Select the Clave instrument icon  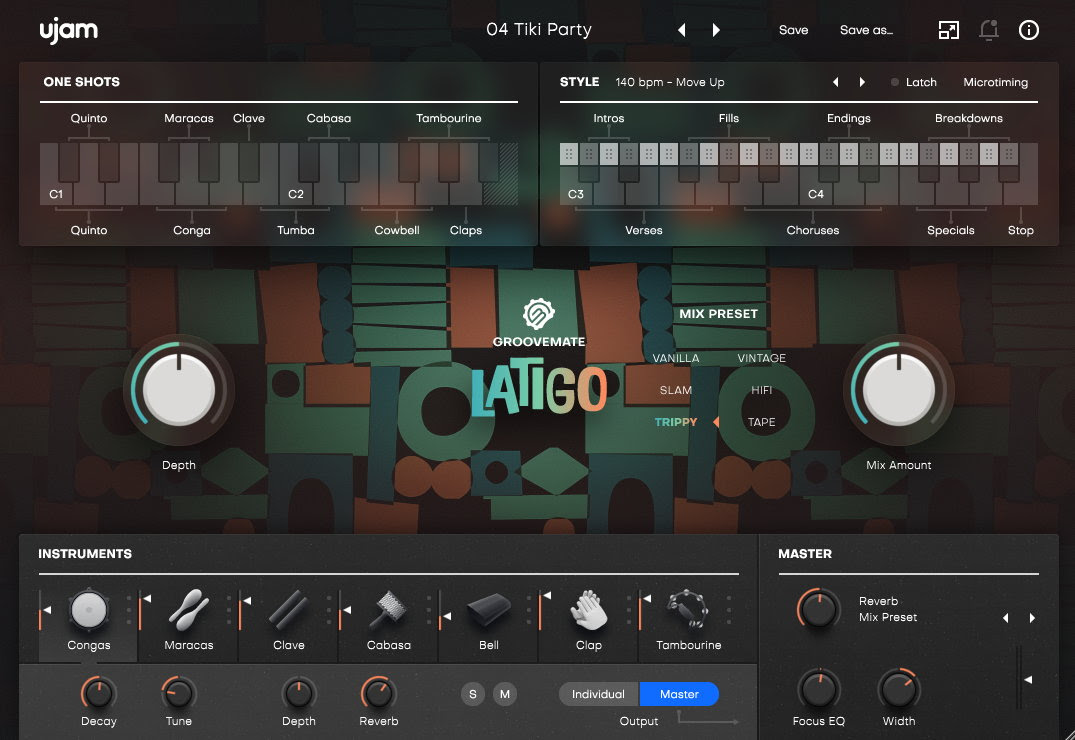(x=288, y=610)
